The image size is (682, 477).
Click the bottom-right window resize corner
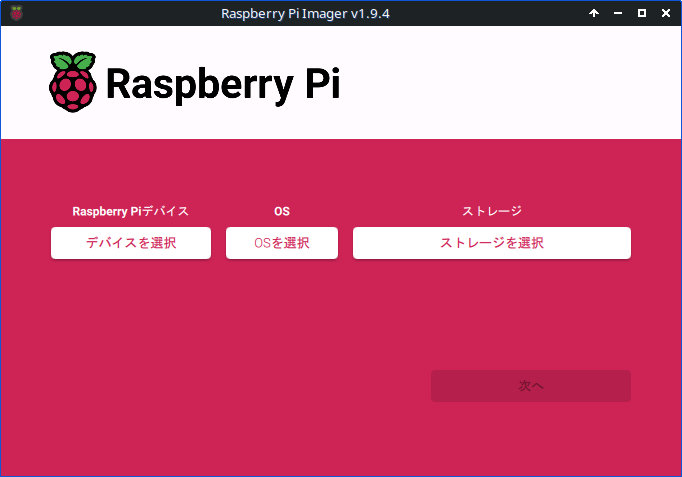(x=678, y=473)
